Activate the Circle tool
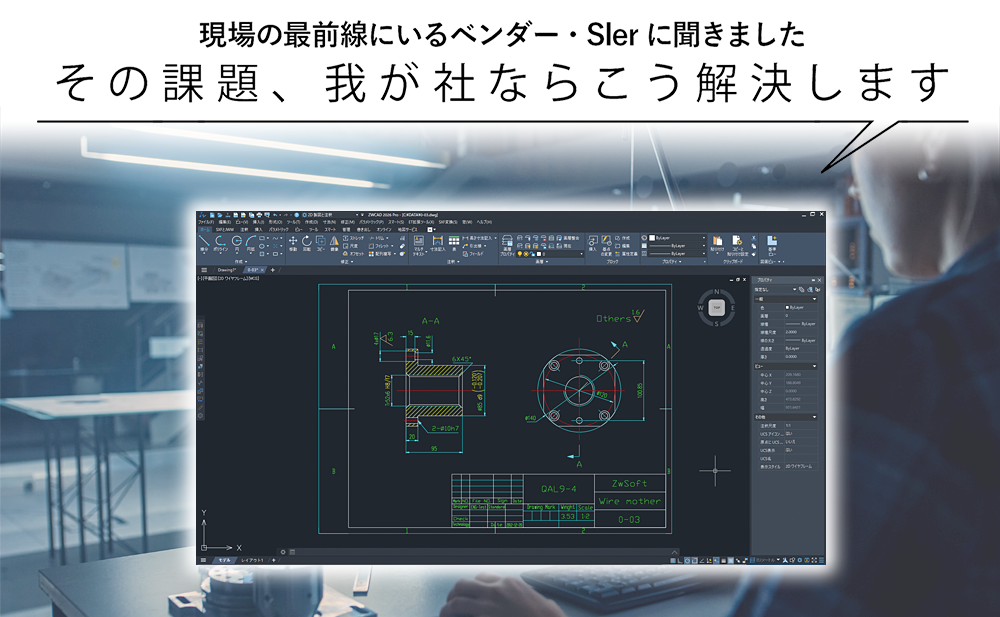The height and width of the screenshot is (617, 1000). pos(237,241)
